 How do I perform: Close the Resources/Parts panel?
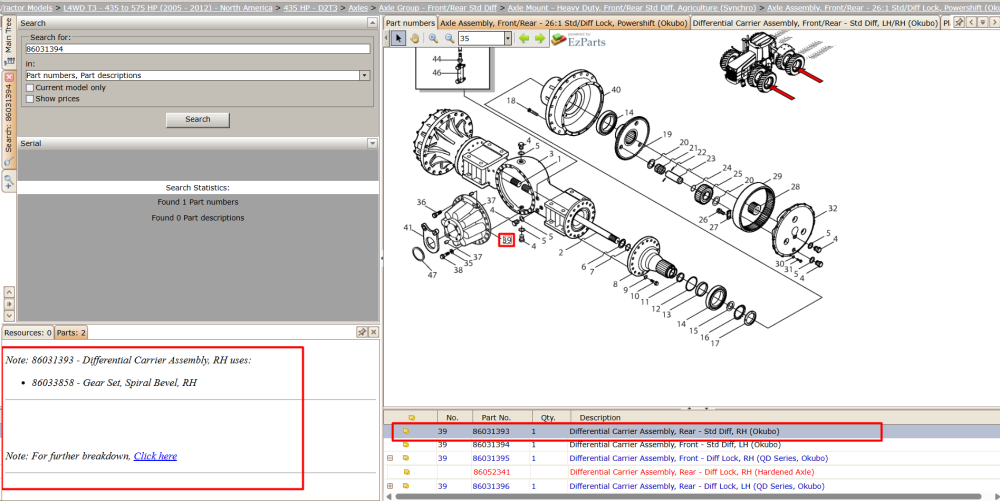click(374, 332)
